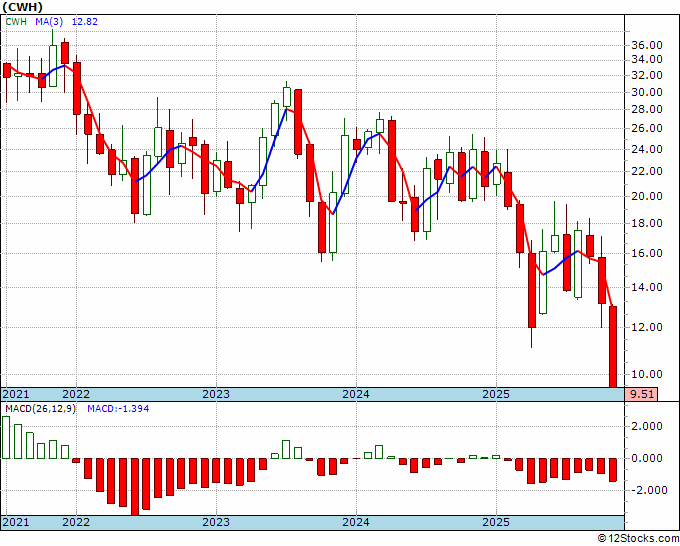
Task: Click the 2025 label on MACD panel axis
Action: click(496, 522)
